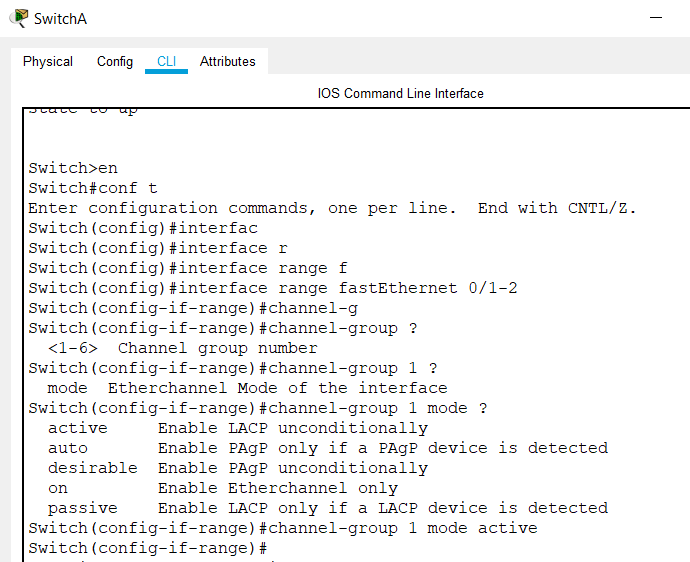
Task: Click the 'Etherchannel Mode of the interface' line
Action: point(247,388)
